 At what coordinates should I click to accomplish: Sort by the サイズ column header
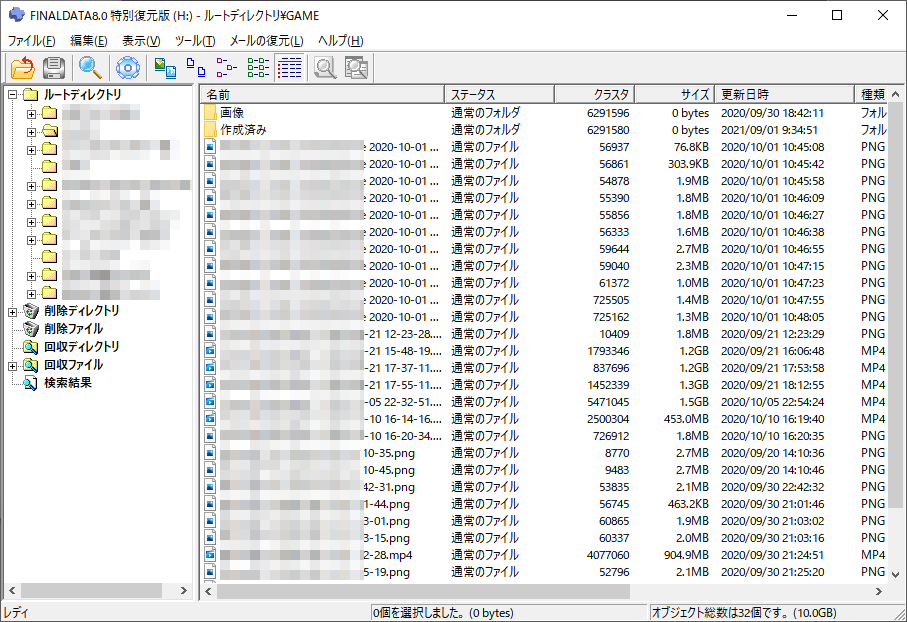(x=674, y=94)
